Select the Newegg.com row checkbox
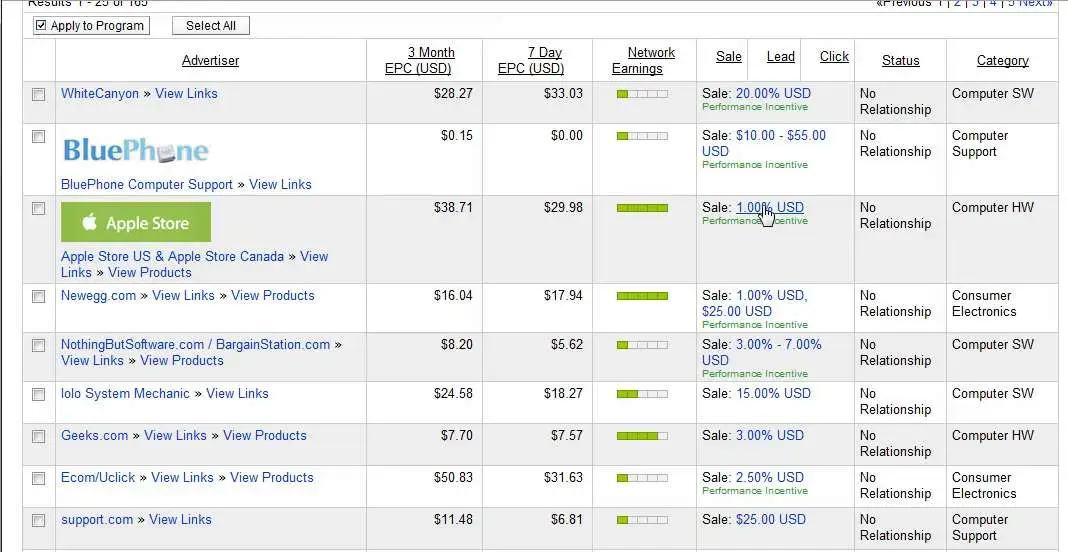1068x552 pixels. coord(39,296)
